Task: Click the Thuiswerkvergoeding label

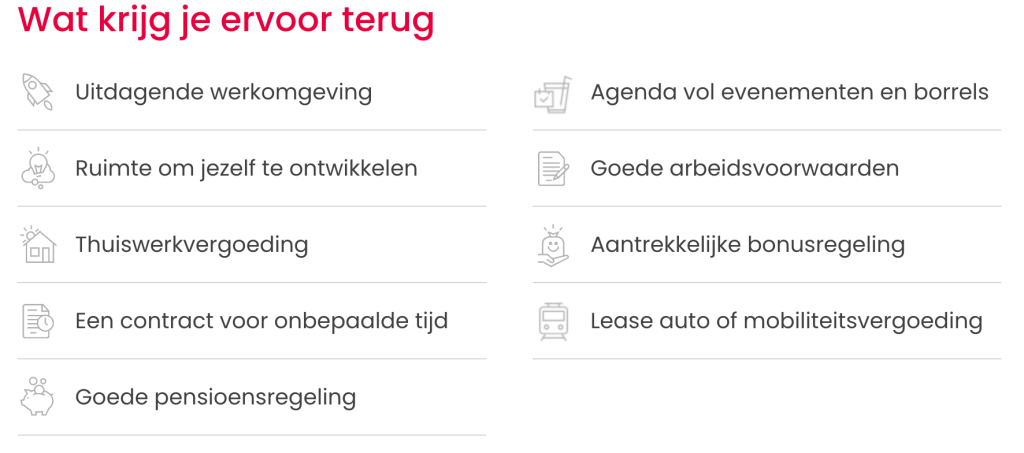Action: coord(191,245)
